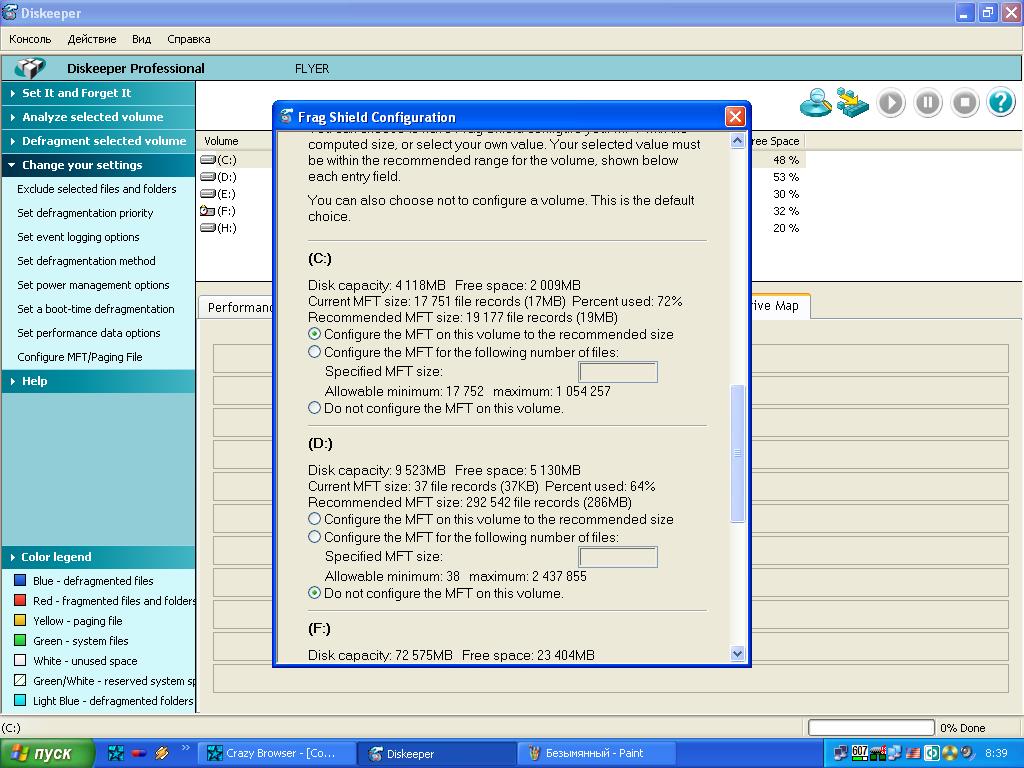Select recommended MFT size for volume D:

click(314, 519)
